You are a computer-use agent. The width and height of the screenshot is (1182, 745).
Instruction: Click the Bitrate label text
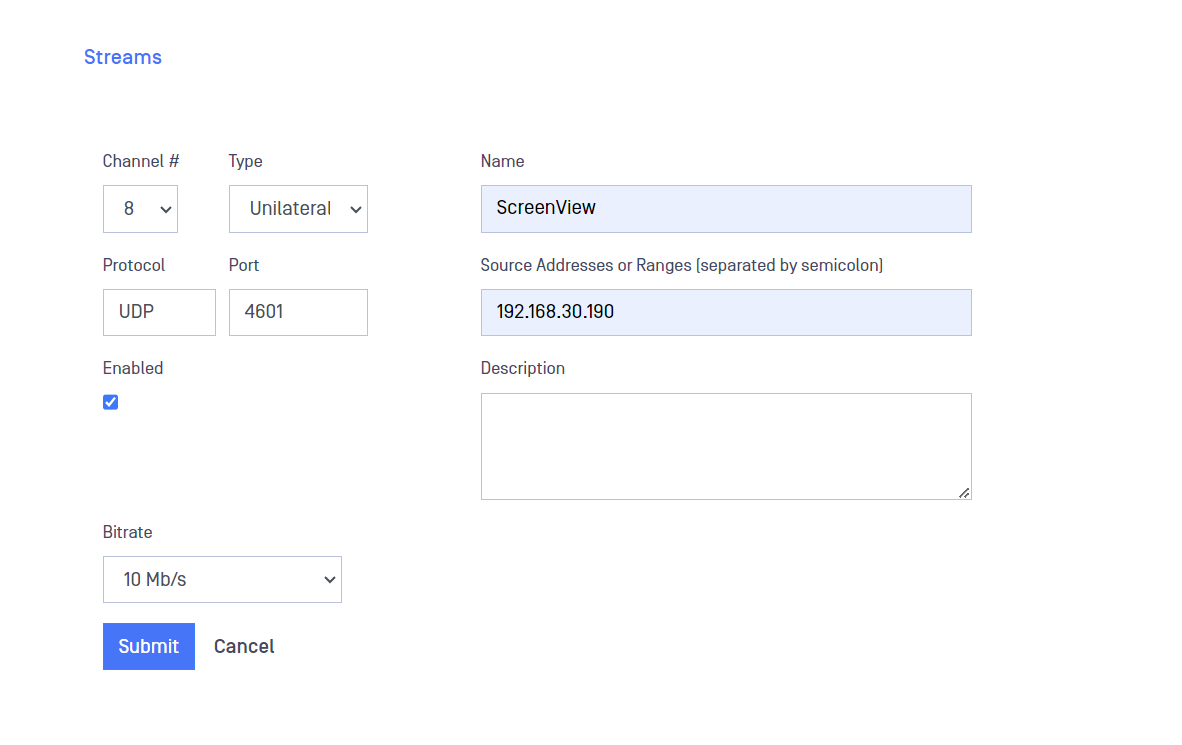(127, 532)
